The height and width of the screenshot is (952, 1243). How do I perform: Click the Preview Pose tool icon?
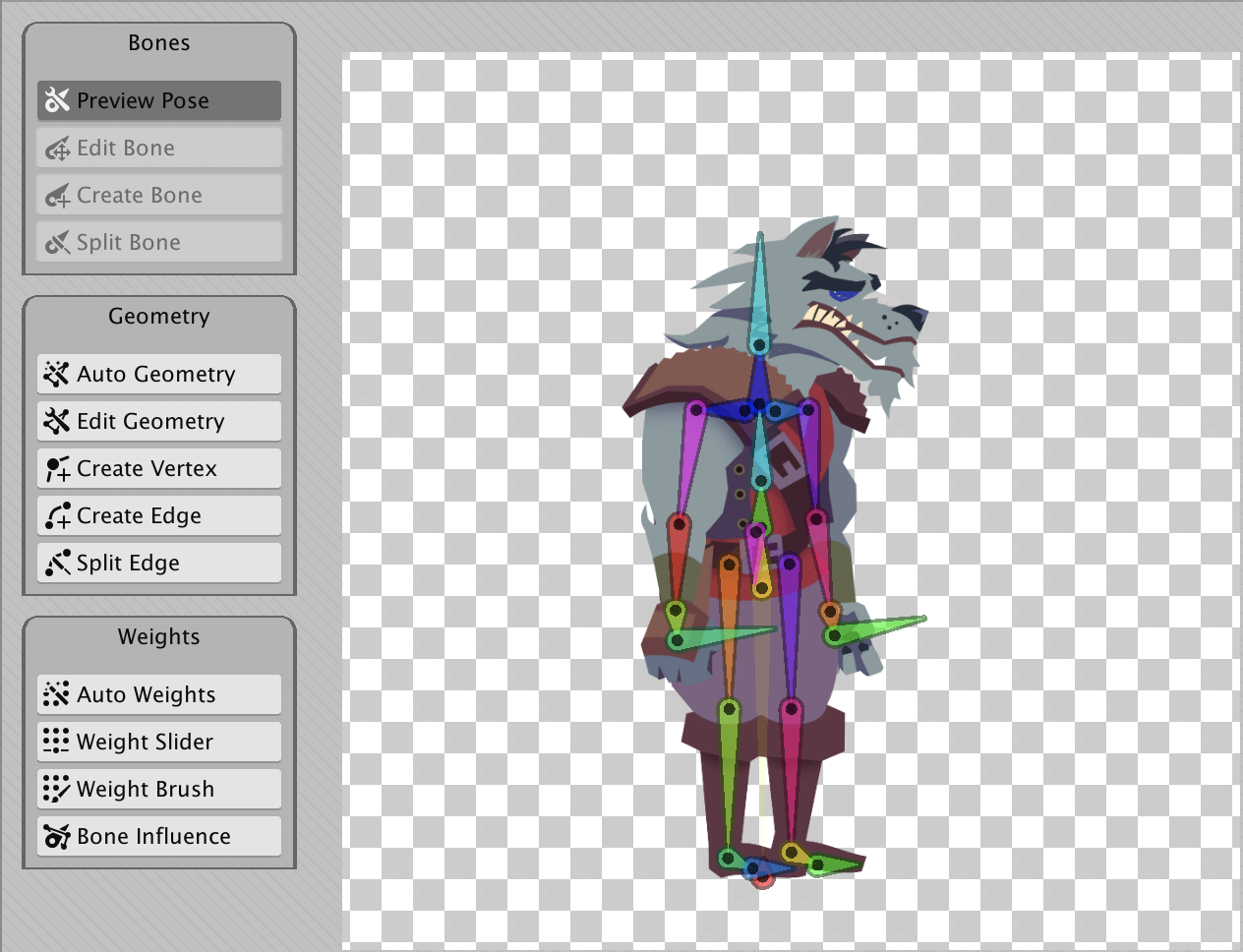[57, 100]
